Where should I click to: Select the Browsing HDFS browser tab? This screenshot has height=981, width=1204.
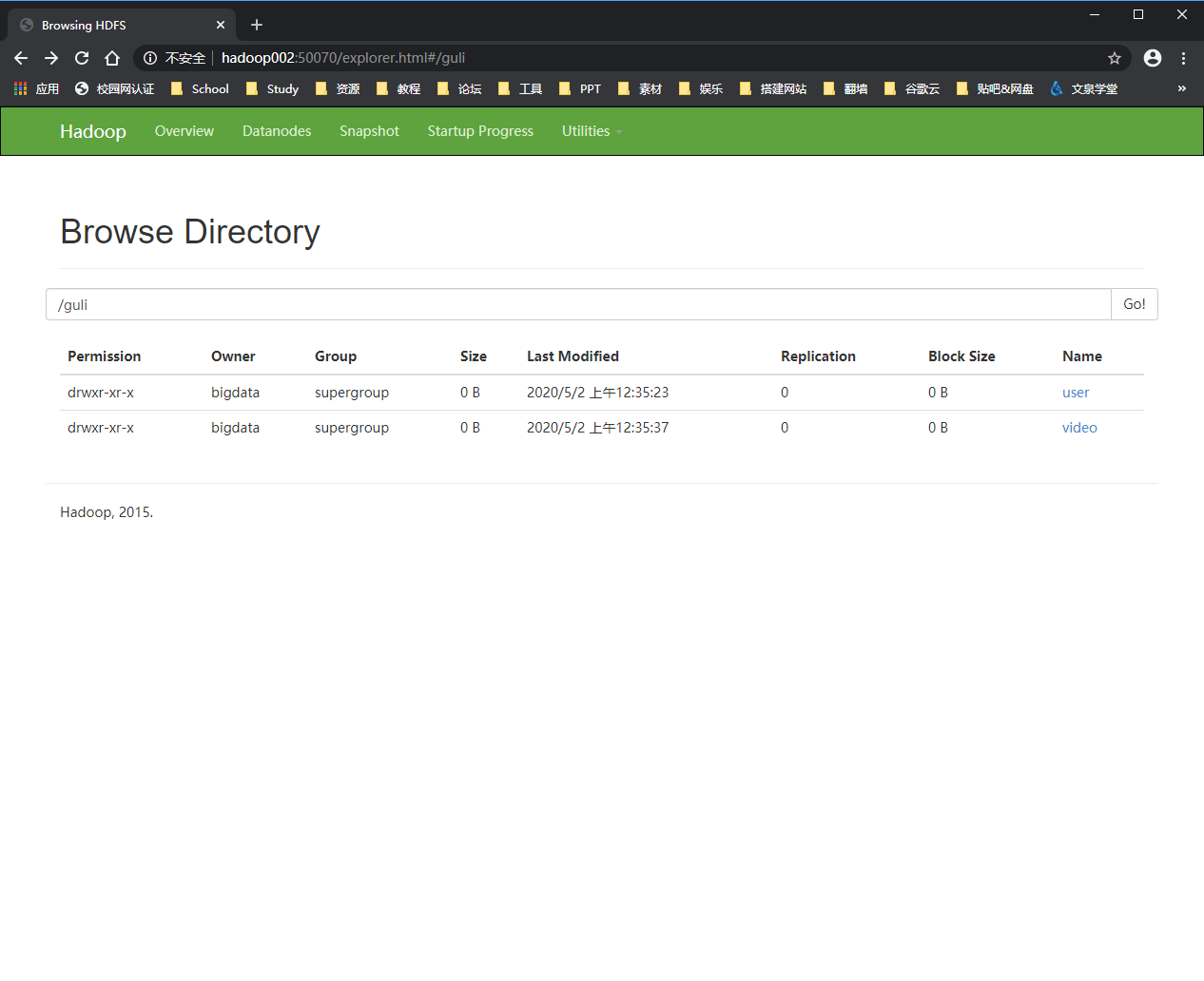pyautogui.click(x=122, y=25)
